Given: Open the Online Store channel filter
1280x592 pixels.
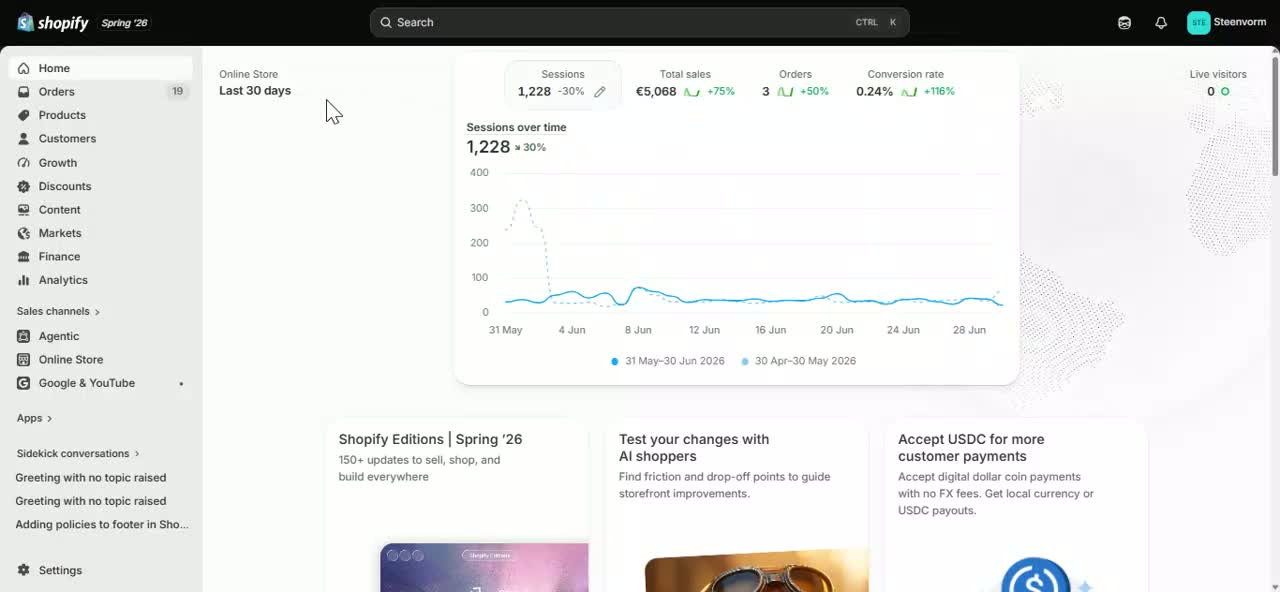Looking at the screenshot, I should (249, 74).
